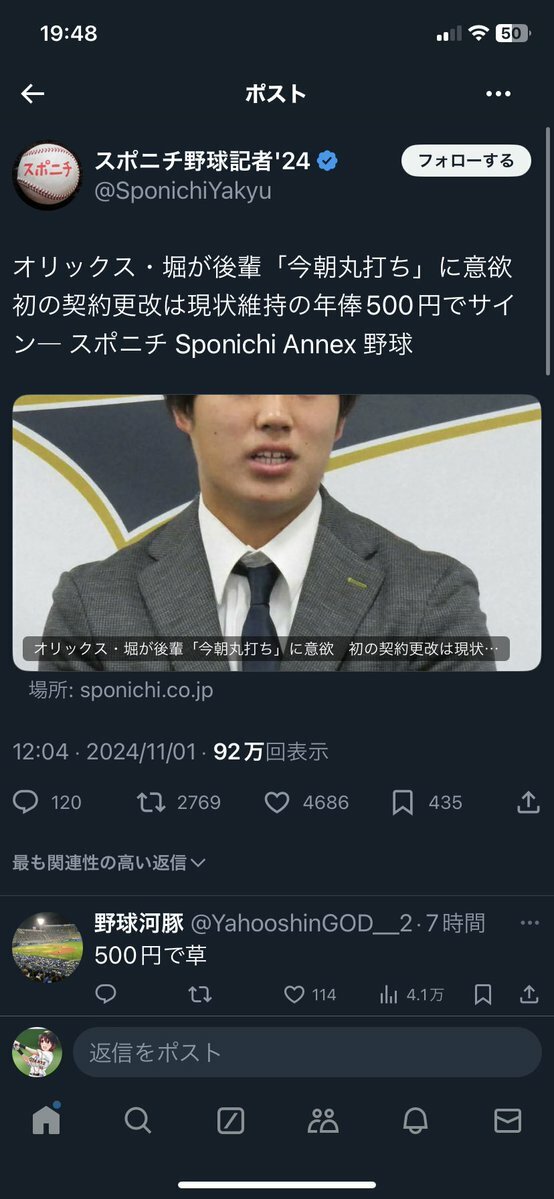Tap the フォローする button
The height and width of the screenshot is (1199, 554).
coord(466,161)
